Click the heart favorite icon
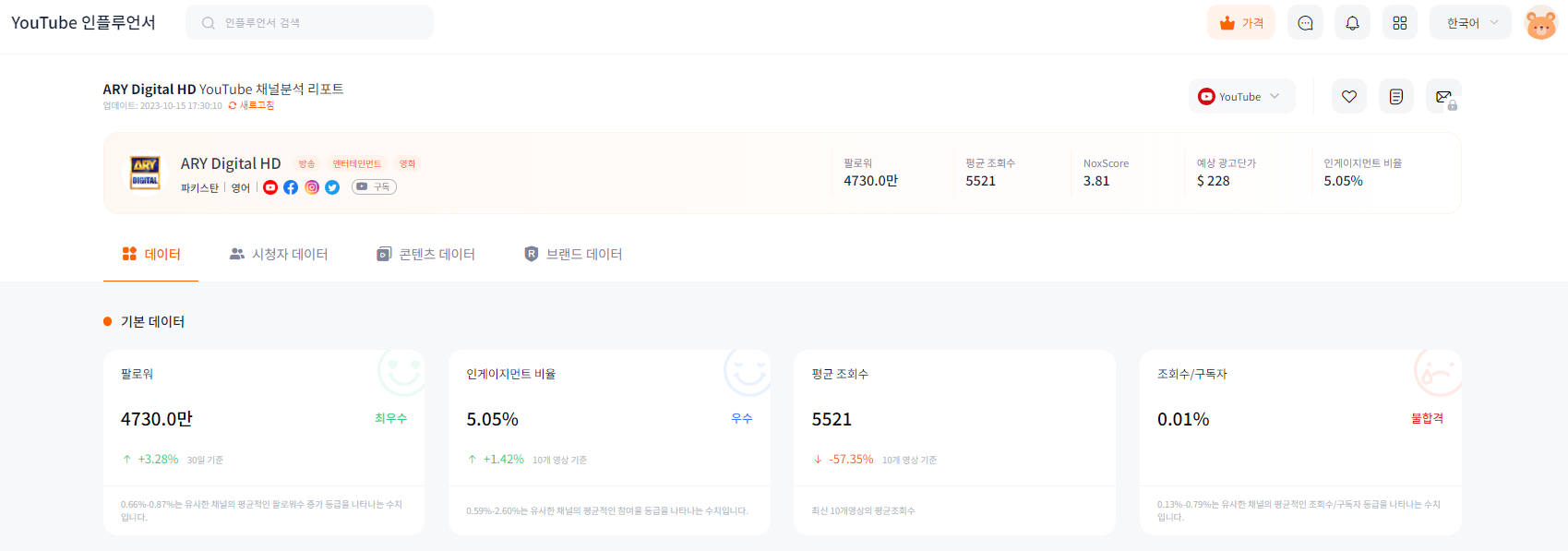 (x=1348, y=96)
